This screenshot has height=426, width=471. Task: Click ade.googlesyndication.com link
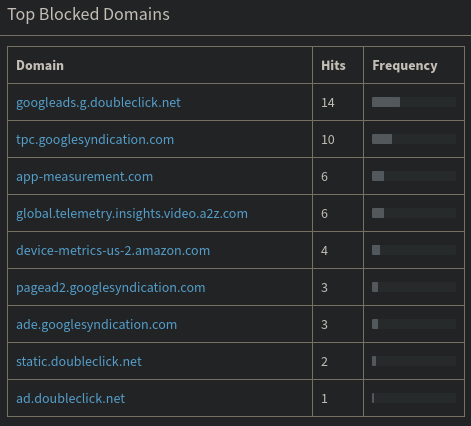click(97, 325)
